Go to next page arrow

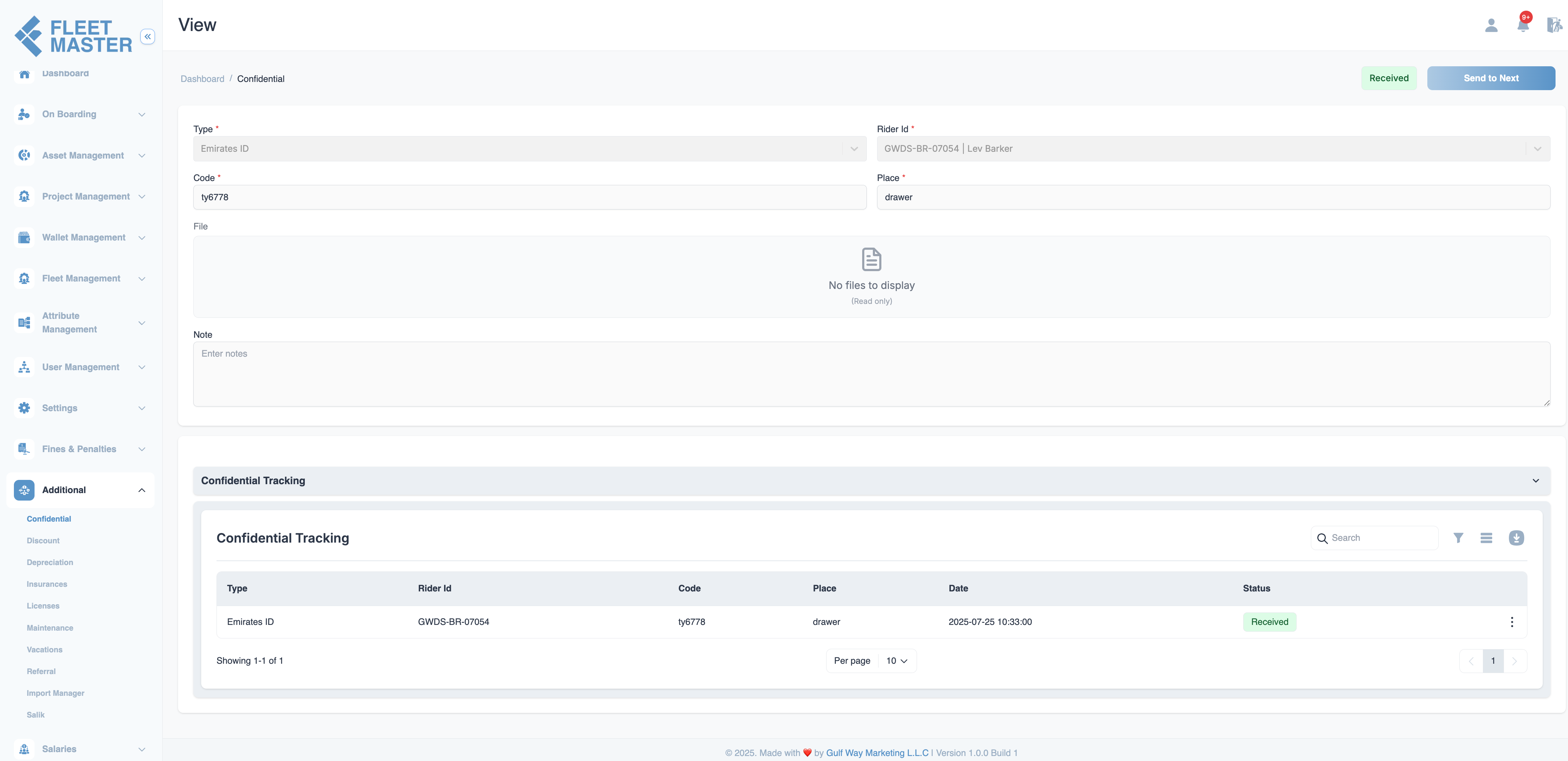pyautogui.click(x=1515, y=661)
